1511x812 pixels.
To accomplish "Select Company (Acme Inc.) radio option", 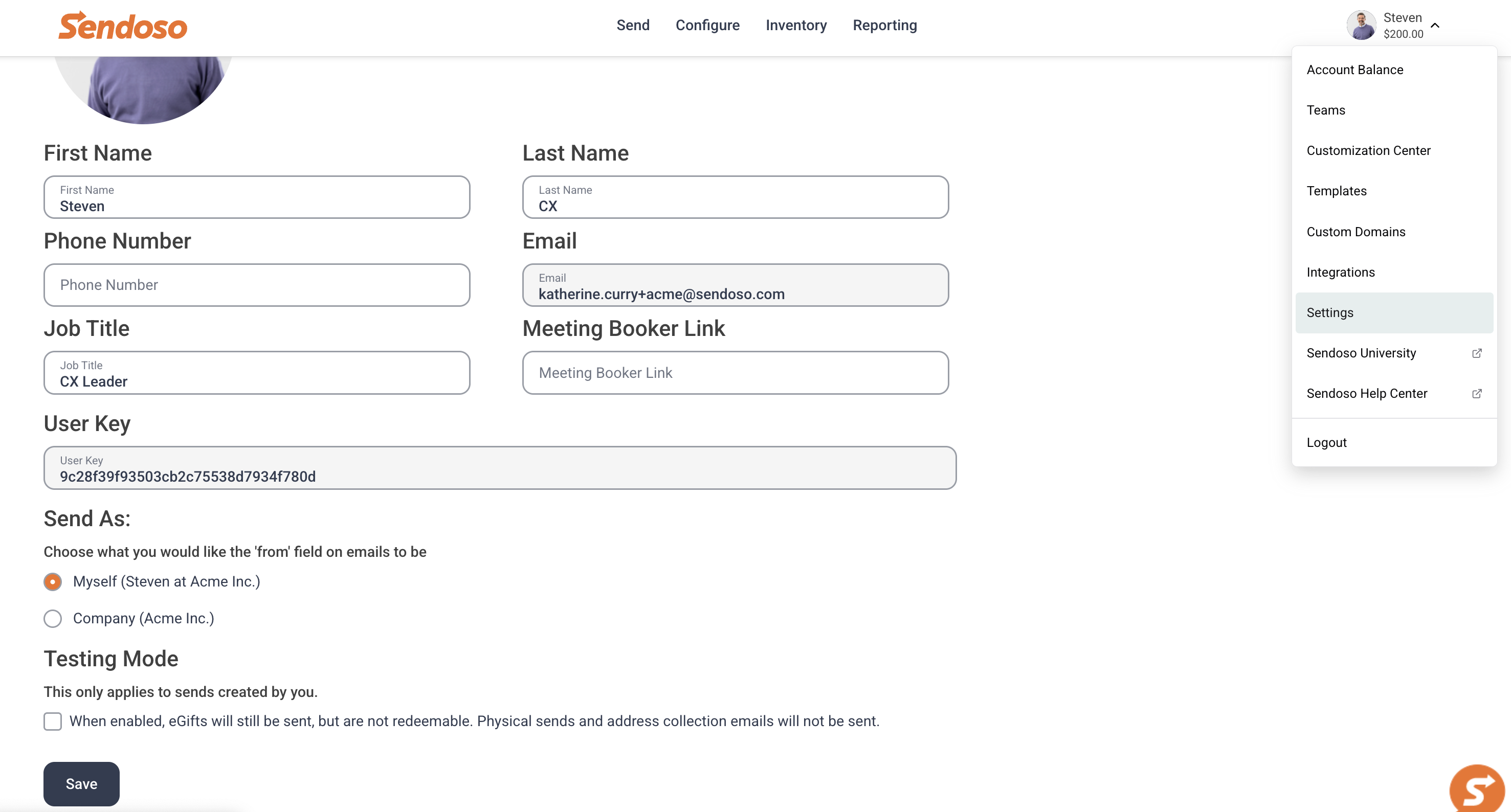I will (x=53, y=619).
